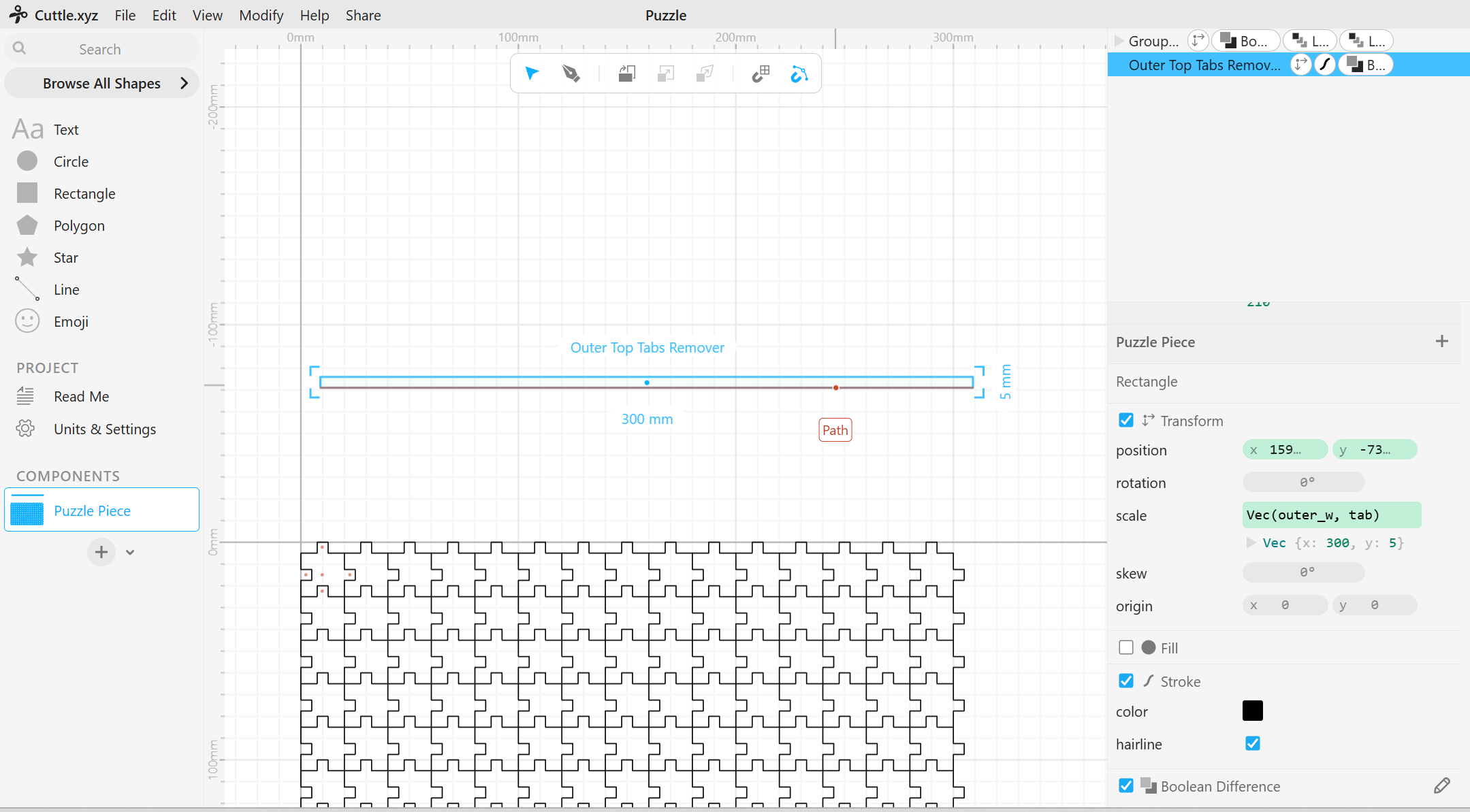The width and height of the screenshot is (1470, 812).
Task: Toggle the snap-to-grid magnet icon
Action: coord(761,73)
